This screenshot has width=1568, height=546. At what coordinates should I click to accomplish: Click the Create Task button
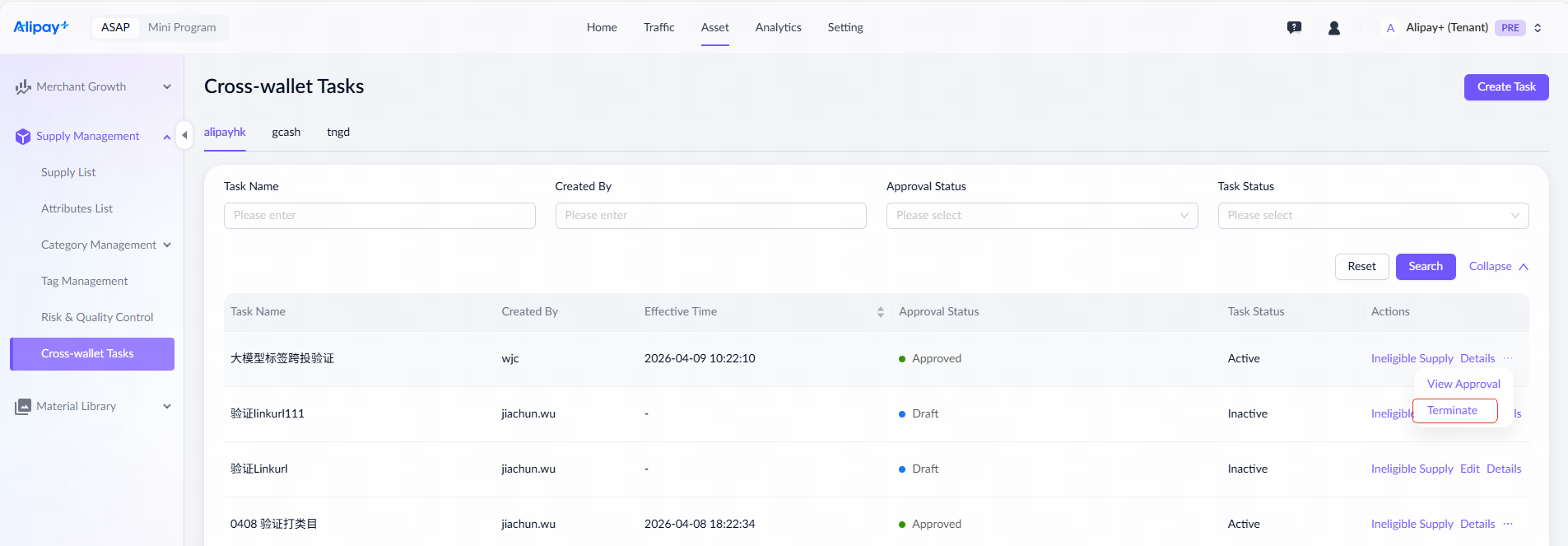(x=1505, y=87)
